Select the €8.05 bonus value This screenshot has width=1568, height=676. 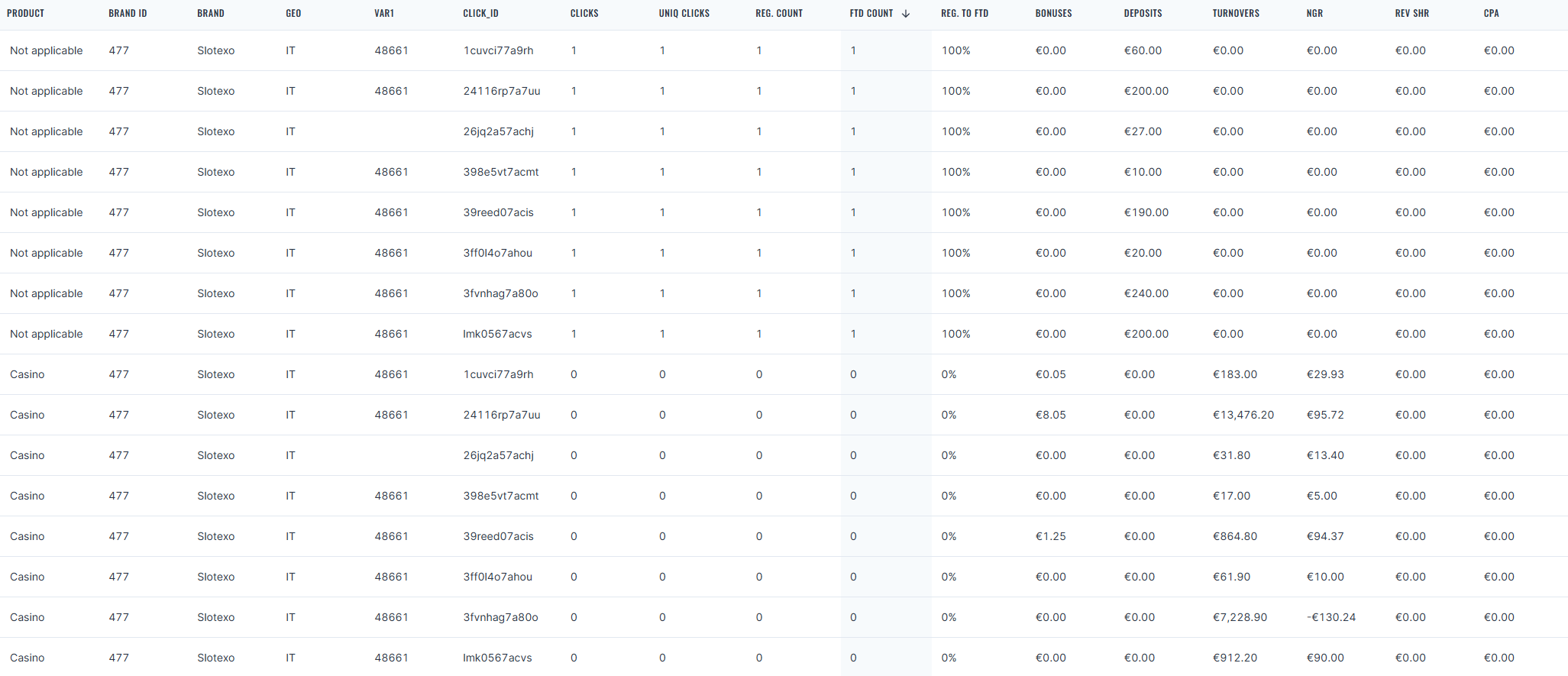pos(1050,415)
